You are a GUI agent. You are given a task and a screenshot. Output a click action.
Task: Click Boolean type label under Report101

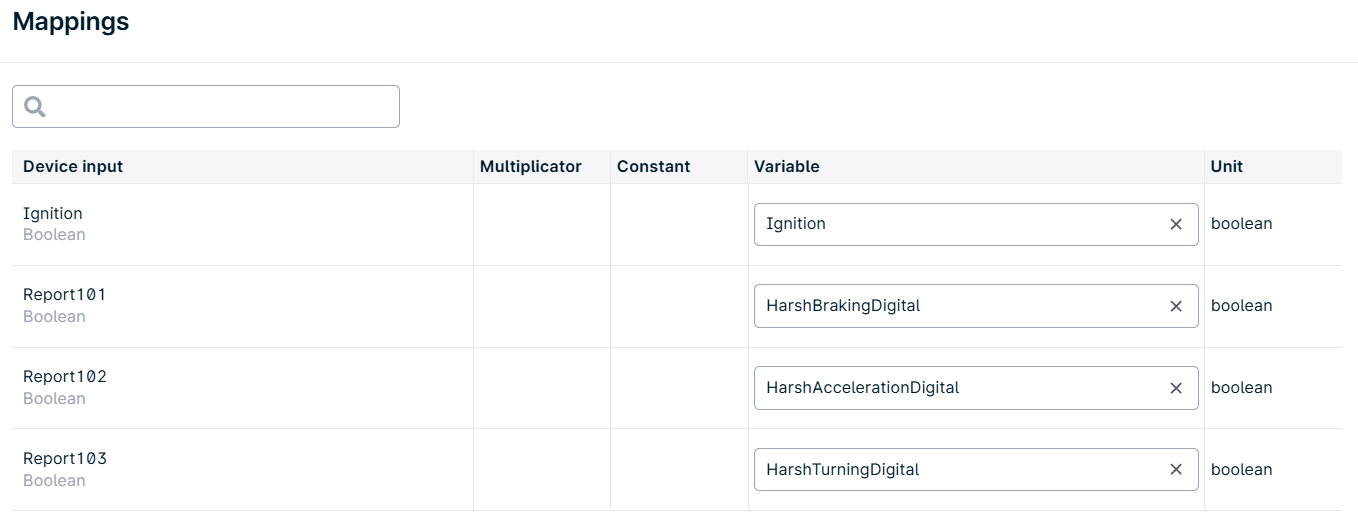54,317
